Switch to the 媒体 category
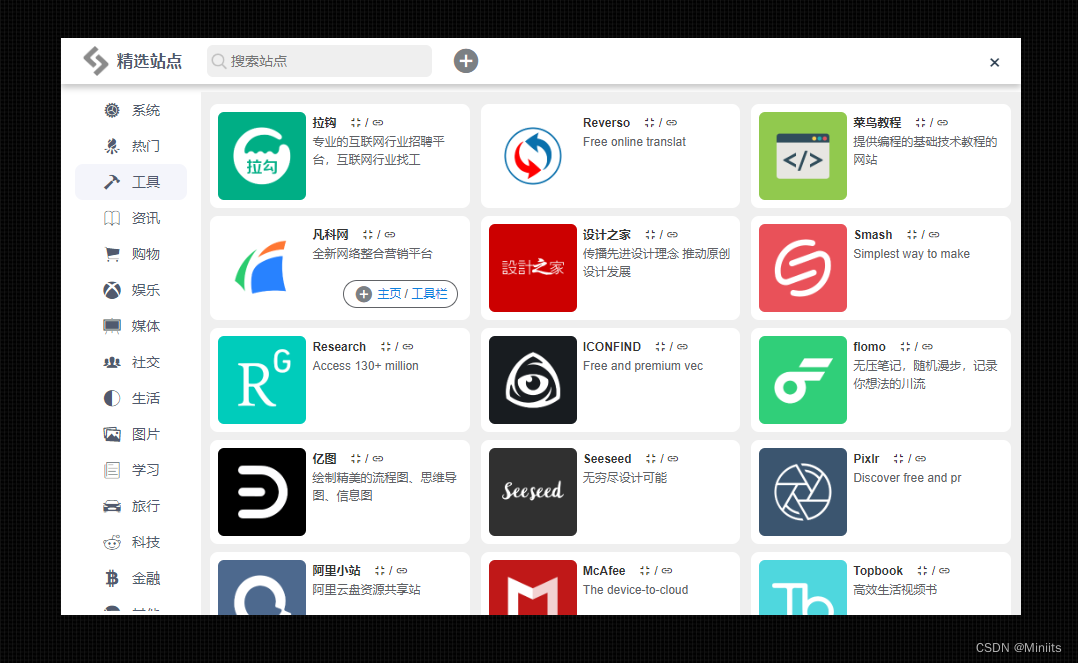 tap(131, 326)
